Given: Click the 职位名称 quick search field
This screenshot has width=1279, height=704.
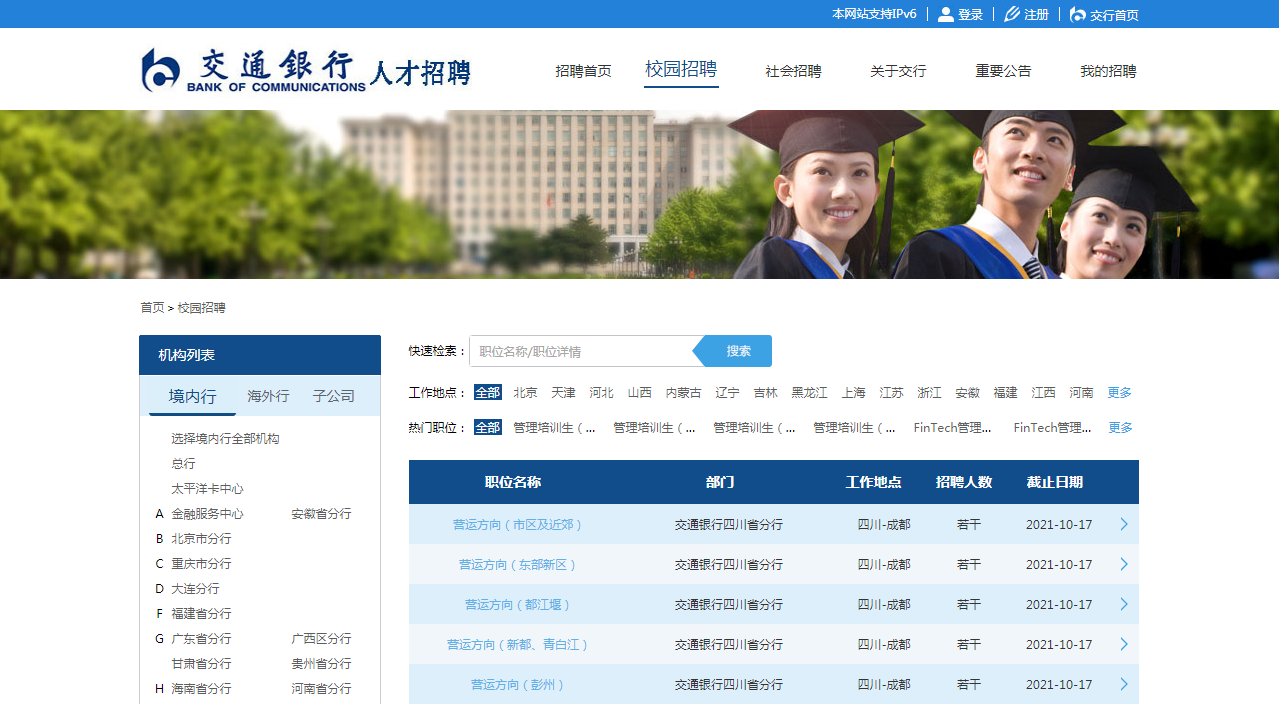Looking at the screenshot, I should coord(580,351).
